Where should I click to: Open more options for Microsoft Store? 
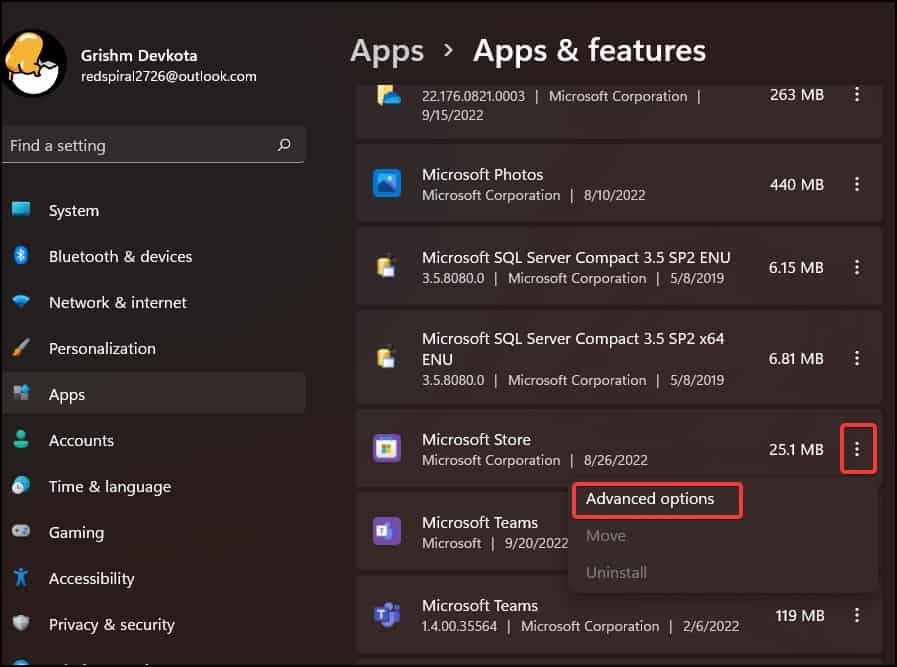(x=857, y=449)
